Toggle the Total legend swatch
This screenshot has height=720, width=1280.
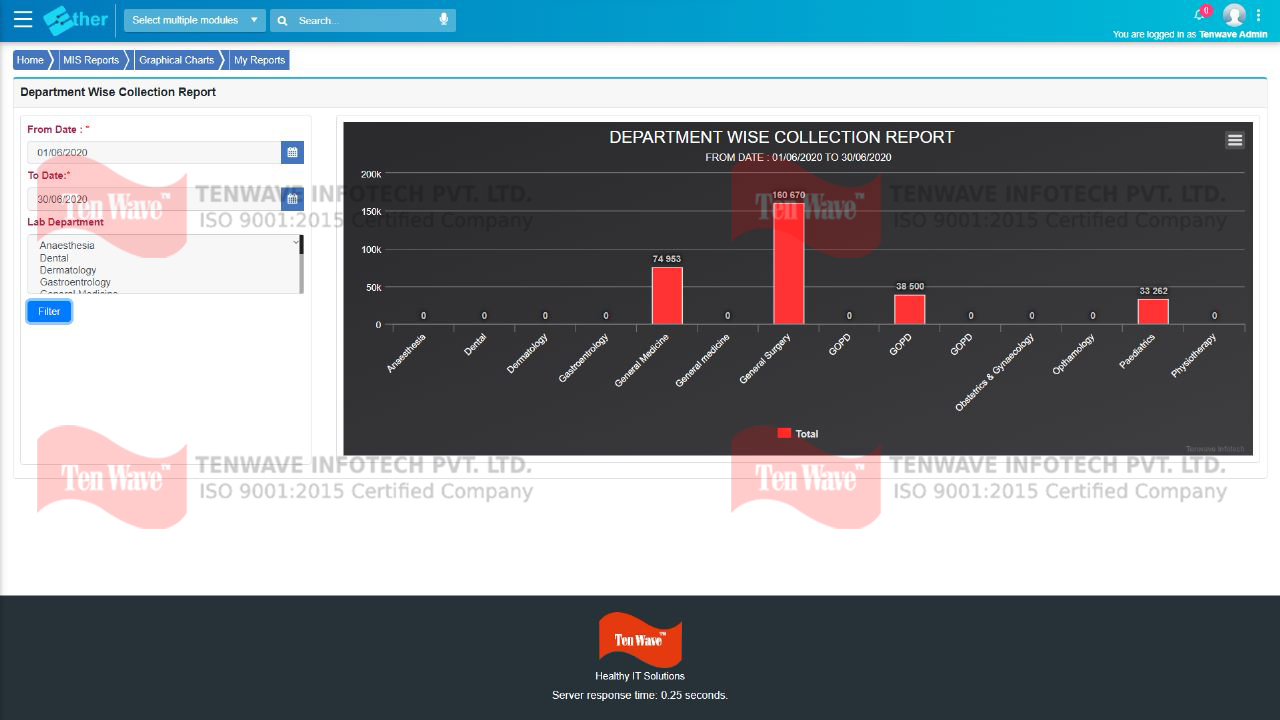784,433
